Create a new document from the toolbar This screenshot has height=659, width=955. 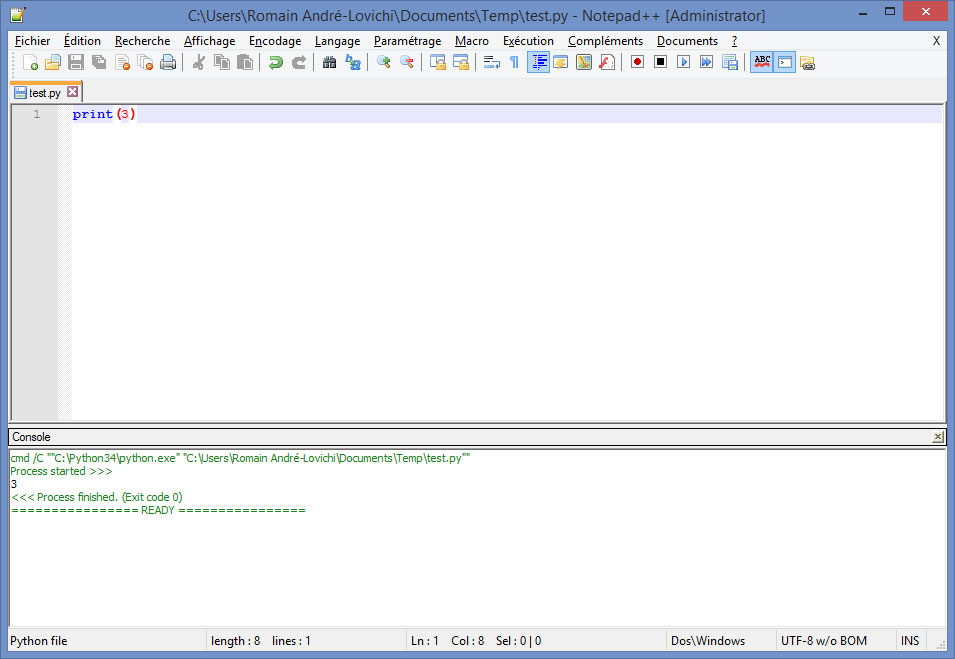(x=30, y=62)
